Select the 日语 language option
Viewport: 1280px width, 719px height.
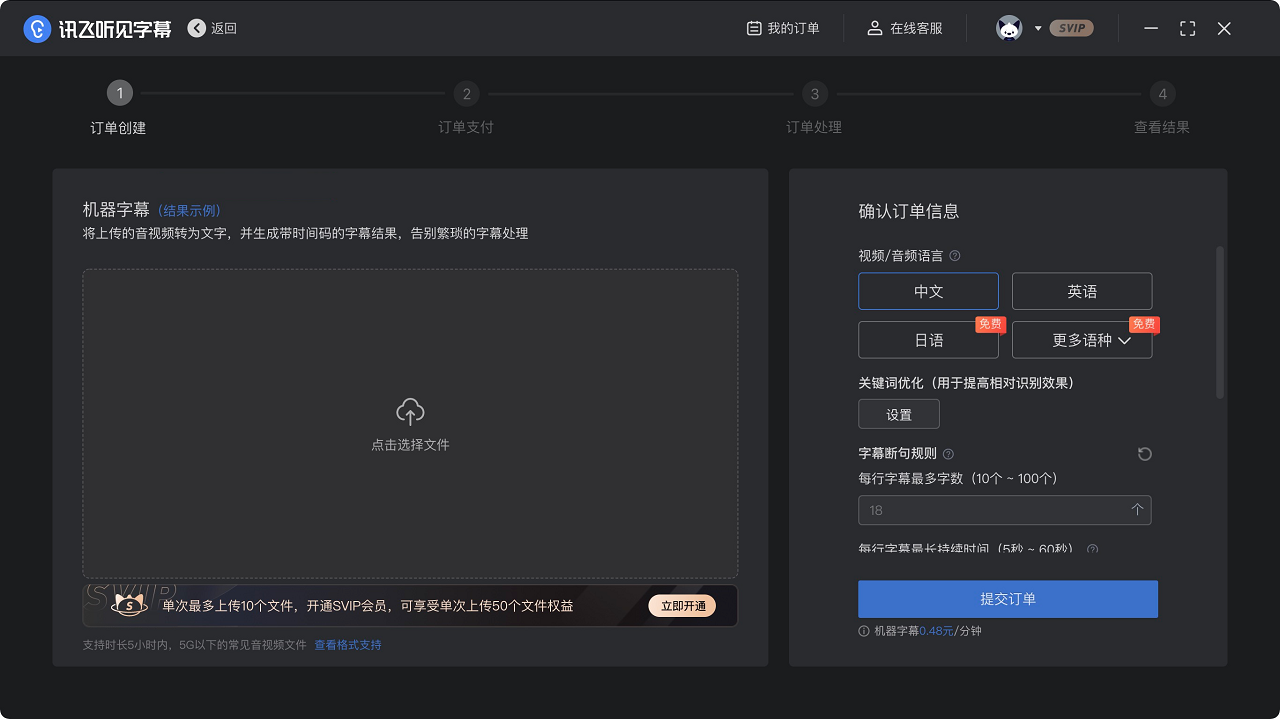coord(928,340)
